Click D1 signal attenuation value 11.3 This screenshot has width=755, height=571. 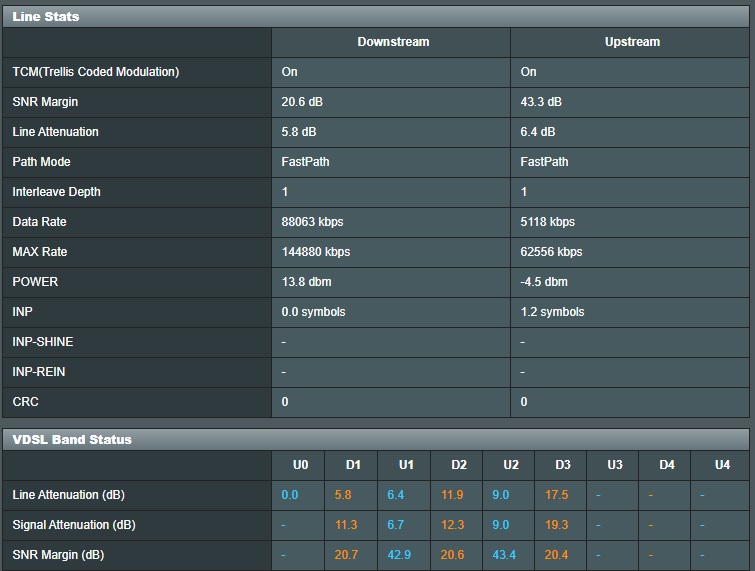pyautogui.click(x=346, y=525)
